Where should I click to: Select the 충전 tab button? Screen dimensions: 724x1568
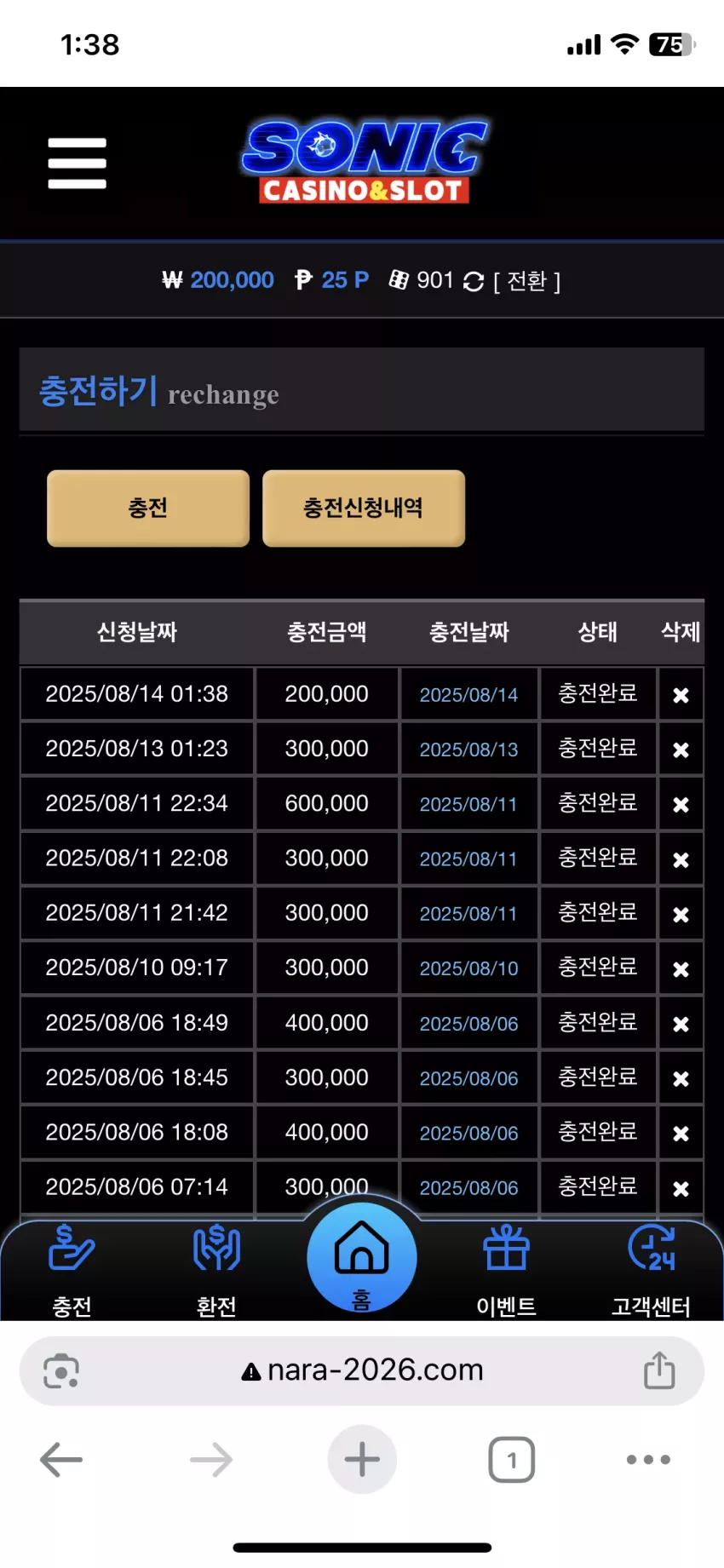148,508
